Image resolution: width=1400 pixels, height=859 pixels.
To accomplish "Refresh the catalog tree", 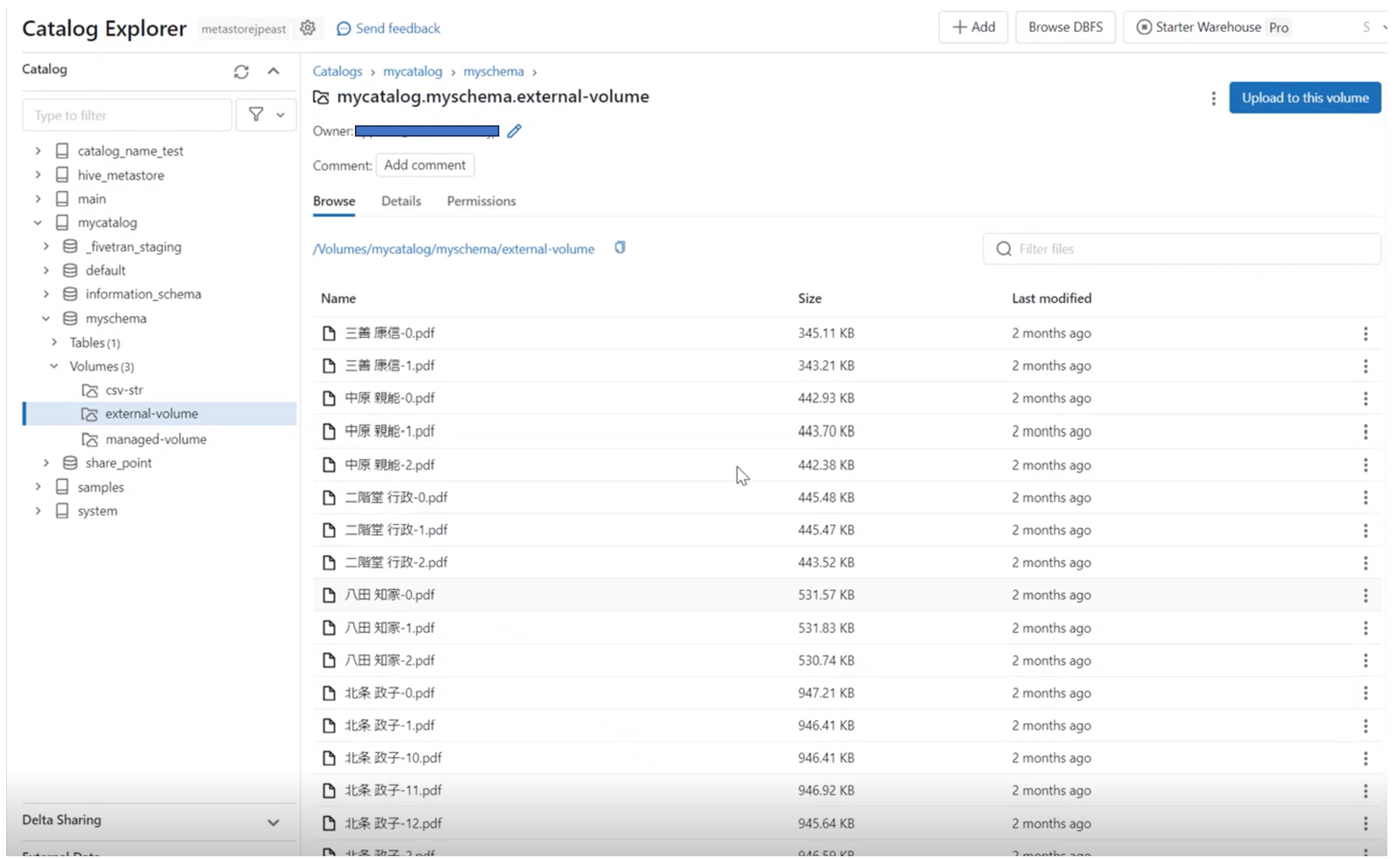I will 241,72.
